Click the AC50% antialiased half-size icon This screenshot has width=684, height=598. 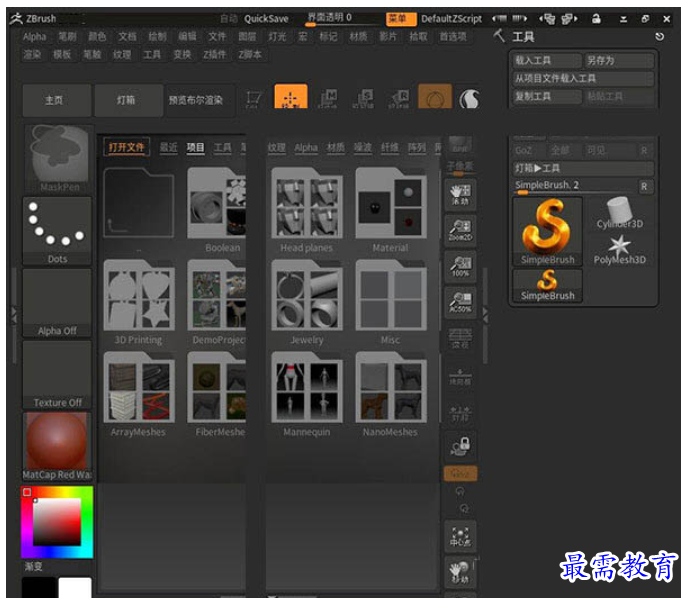tap(460, 302)
